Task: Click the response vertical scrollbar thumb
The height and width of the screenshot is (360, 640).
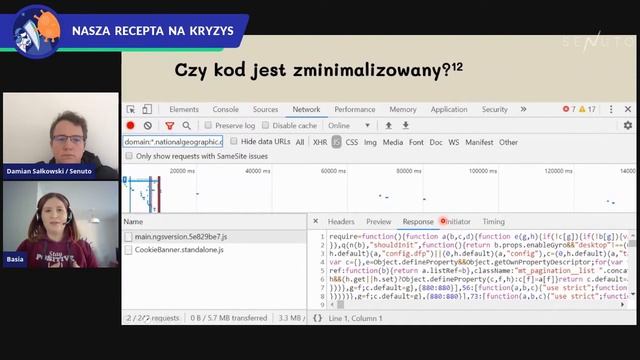Action: tap(632, 244)
